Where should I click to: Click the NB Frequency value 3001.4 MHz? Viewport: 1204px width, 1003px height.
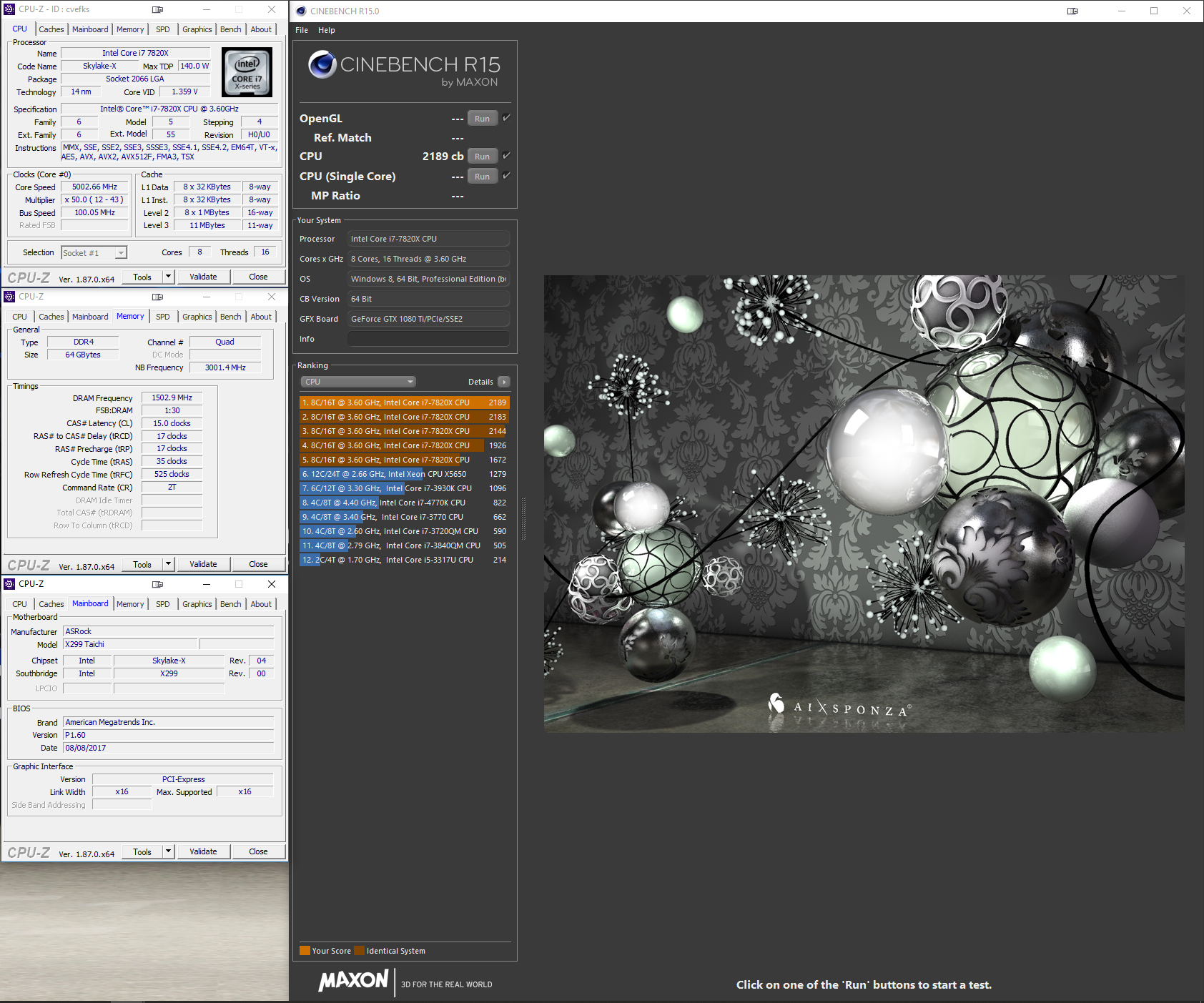click(x=225, y=367)
